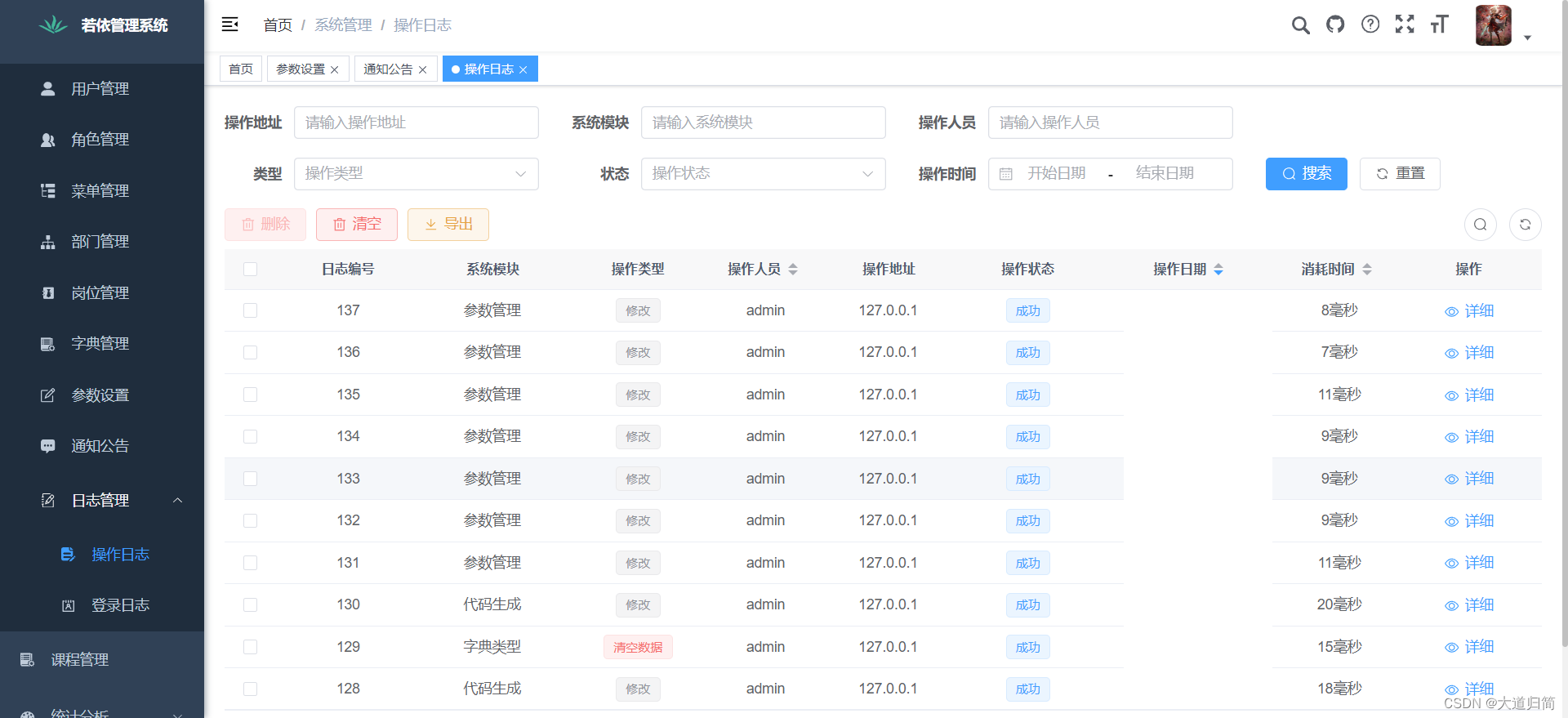
Task: Sort by 操作日期 column arrows
Action: (1218, 270)
